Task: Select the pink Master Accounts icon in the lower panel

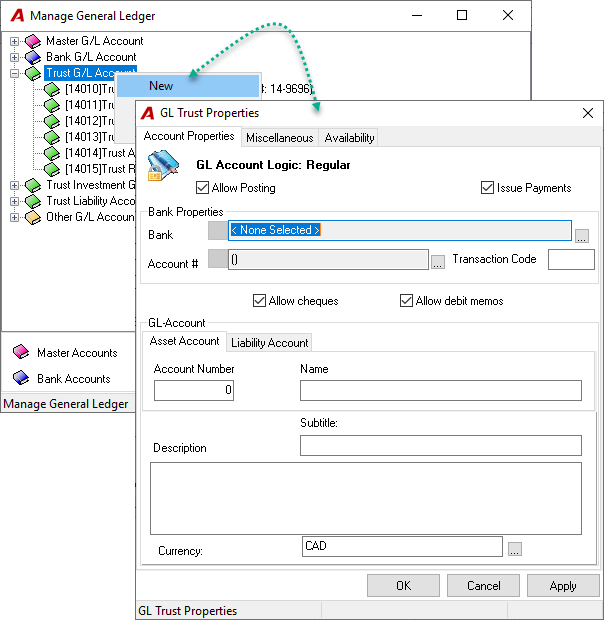Action: pyautogui.click(x=21, y=352)
